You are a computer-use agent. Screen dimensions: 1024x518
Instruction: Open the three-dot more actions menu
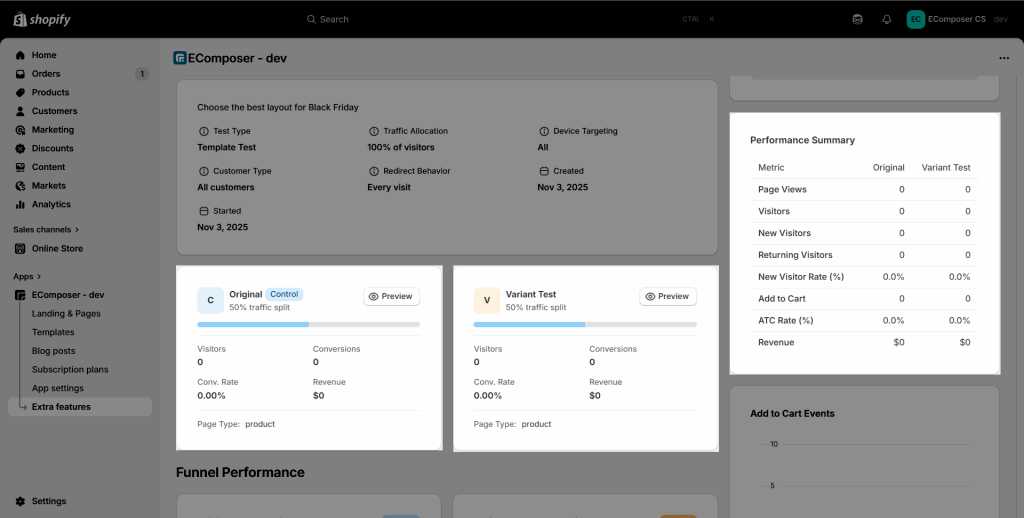[1004, 58]
